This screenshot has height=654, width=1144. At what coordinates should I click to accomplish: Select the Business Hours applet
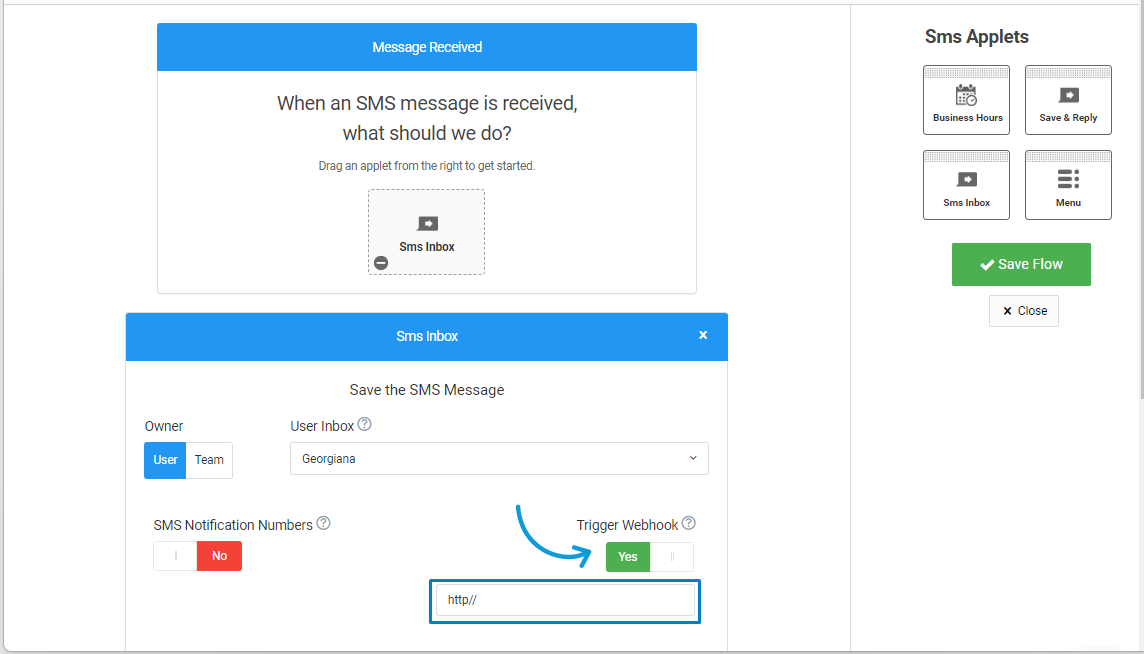click(x=966, y=101)
